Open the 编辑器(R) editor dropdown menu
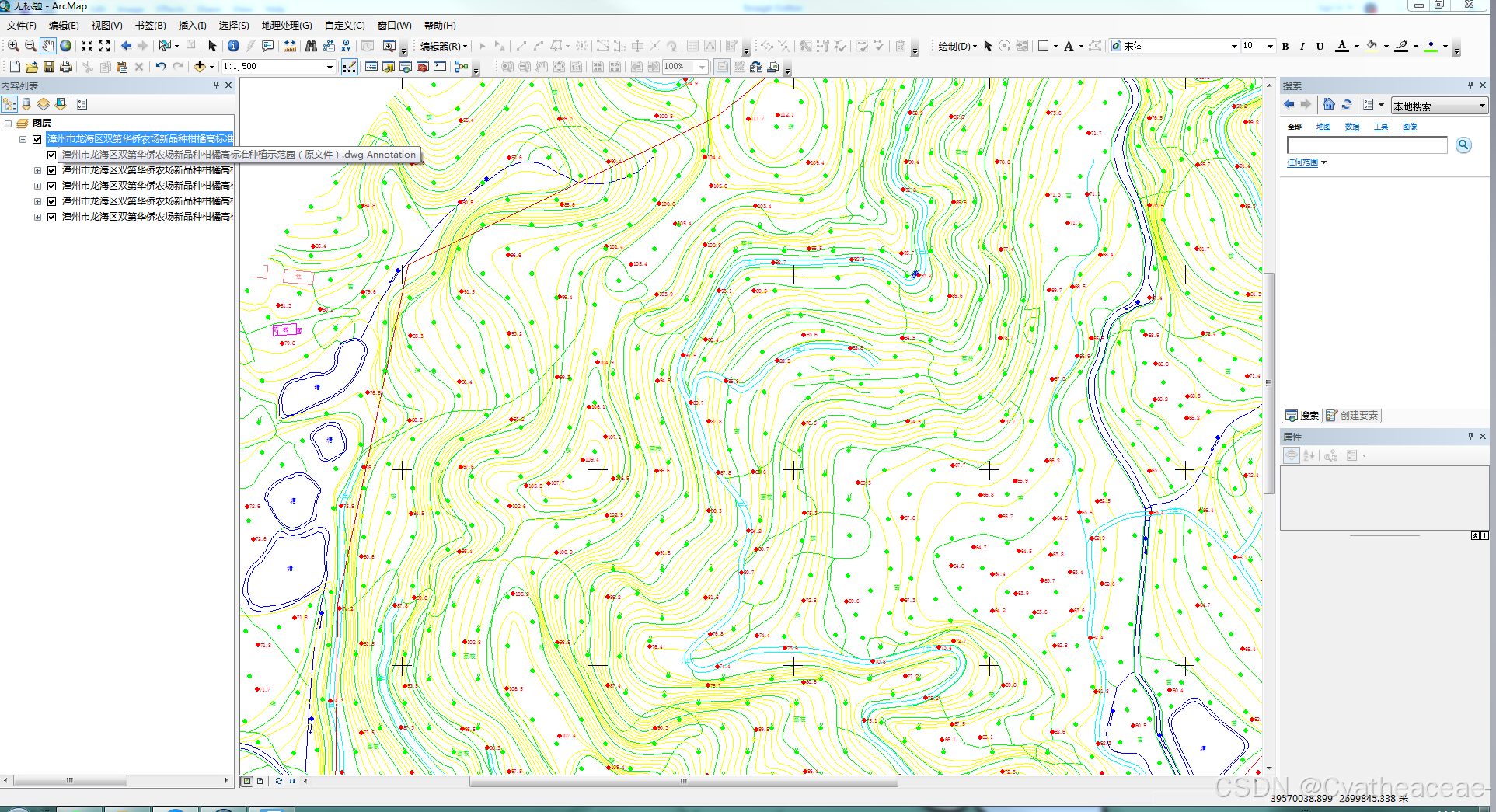 pyautogui.click(x=444, y=46)
